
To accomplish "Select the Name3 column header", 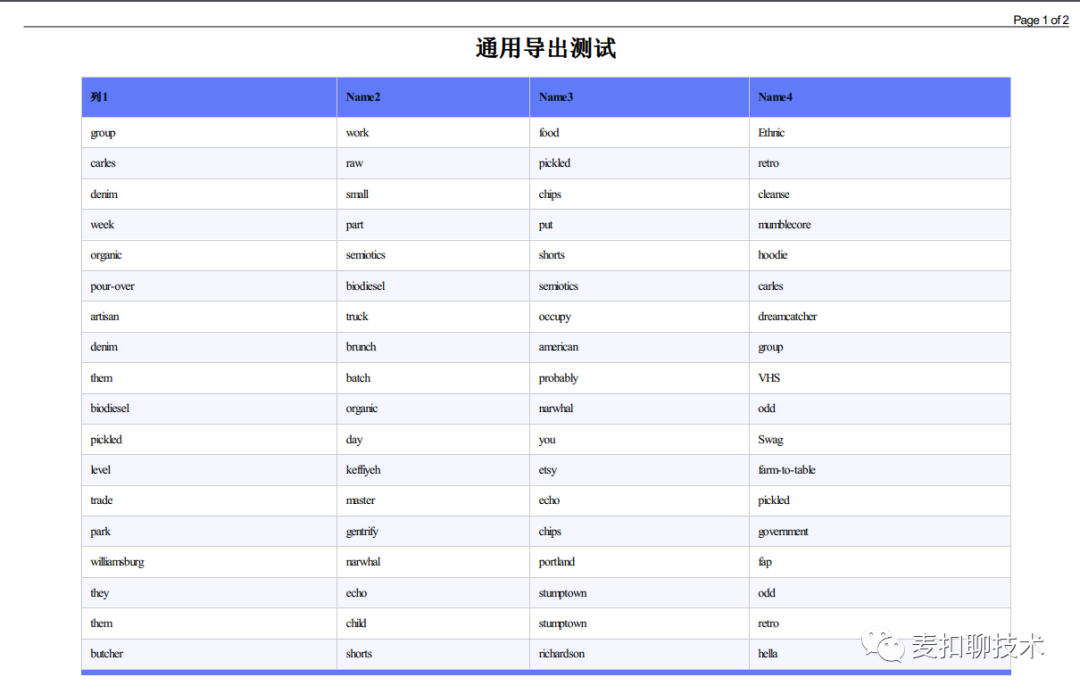I will 556,97.
